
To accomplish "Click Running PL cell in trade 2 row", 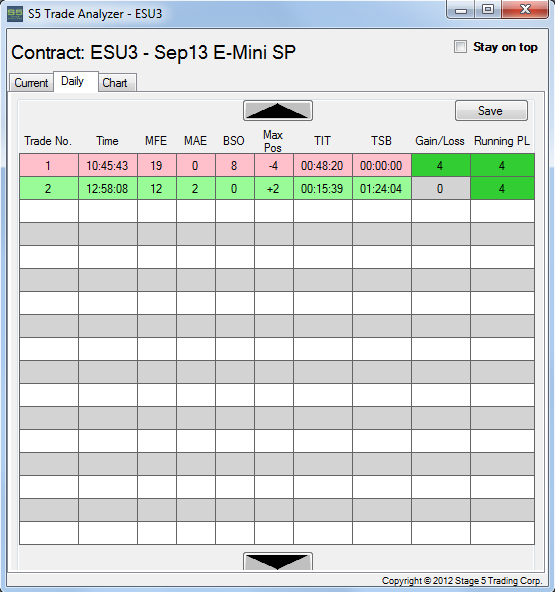I will tap(503, 188).
